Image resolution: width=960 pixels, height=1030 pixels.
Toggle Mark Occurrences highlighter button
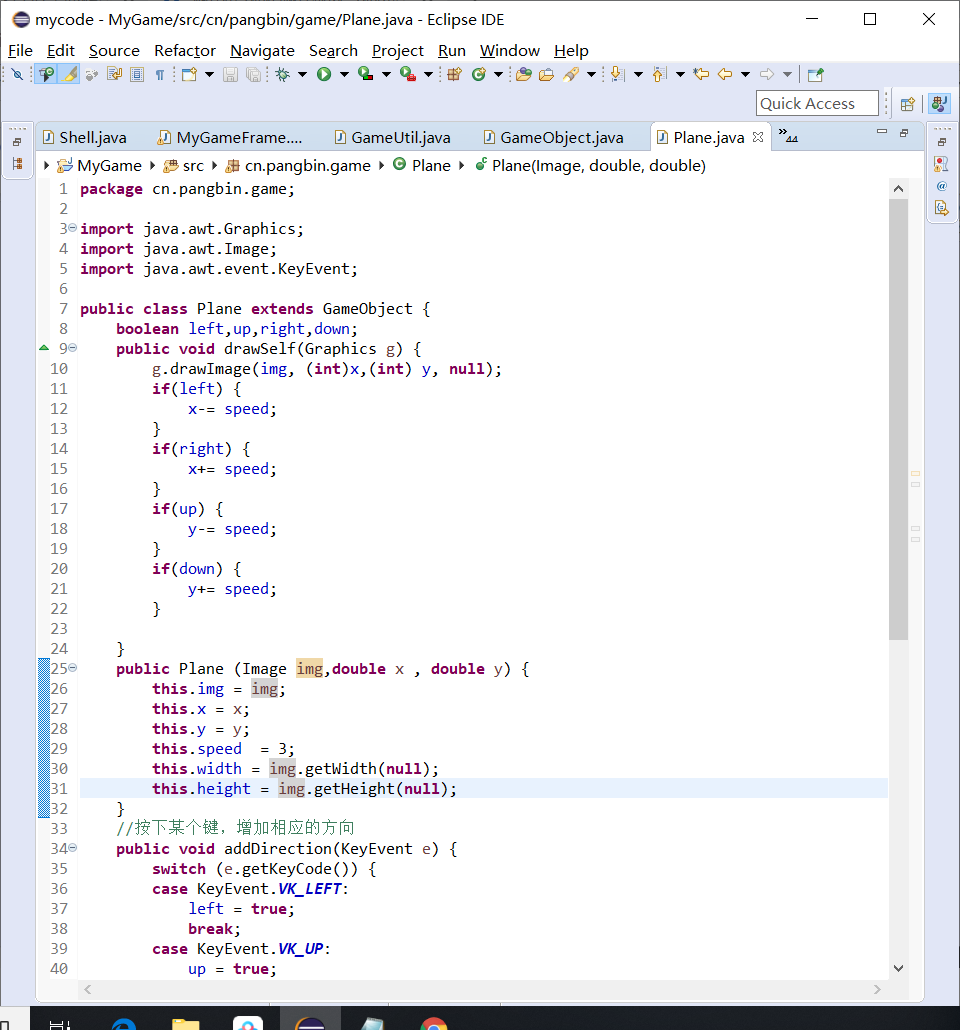pyautogui.click(x=70, y=74)
